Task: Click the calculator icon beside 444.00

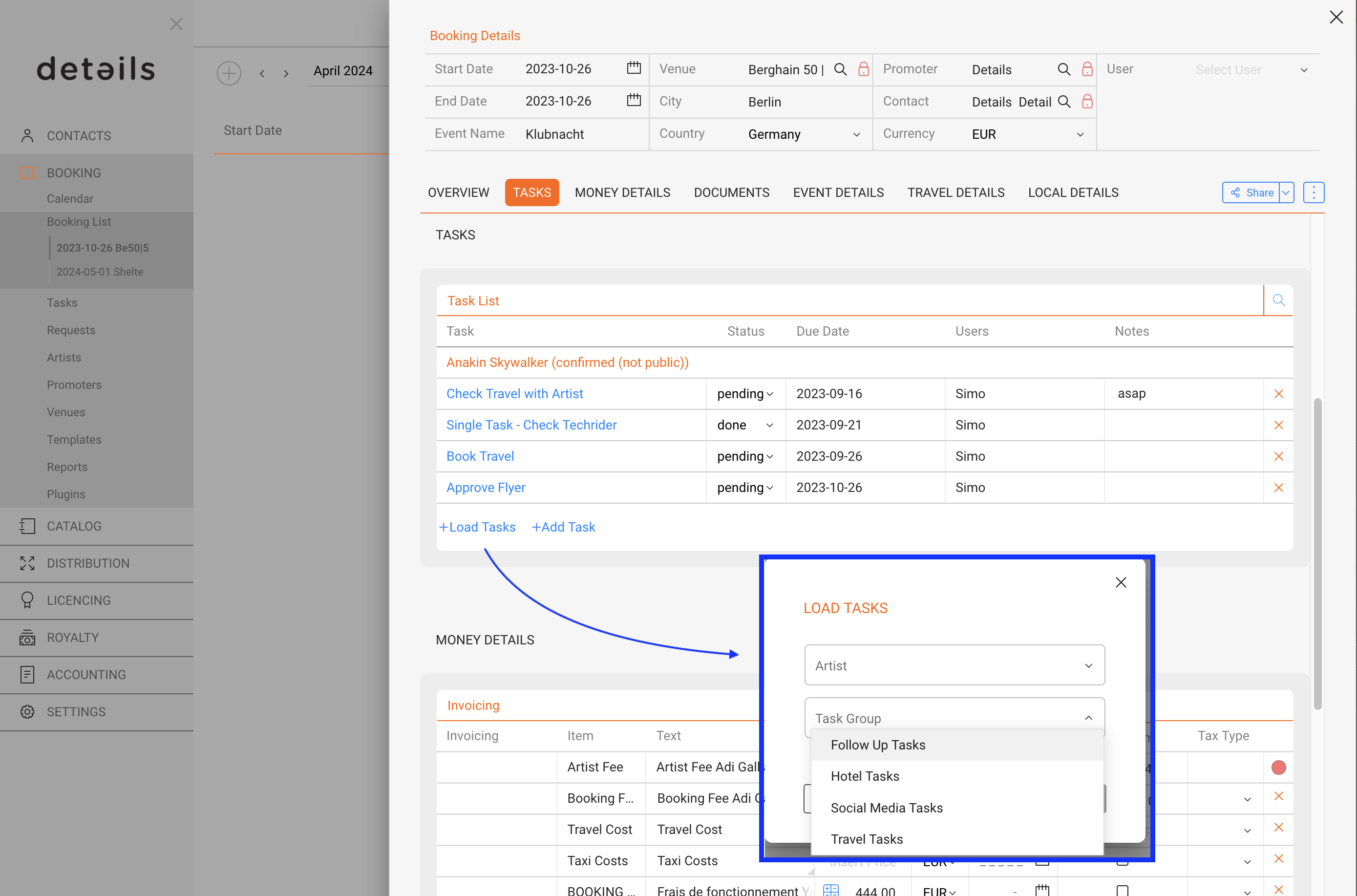Action: pyautogui.click(x=831, y=890)
